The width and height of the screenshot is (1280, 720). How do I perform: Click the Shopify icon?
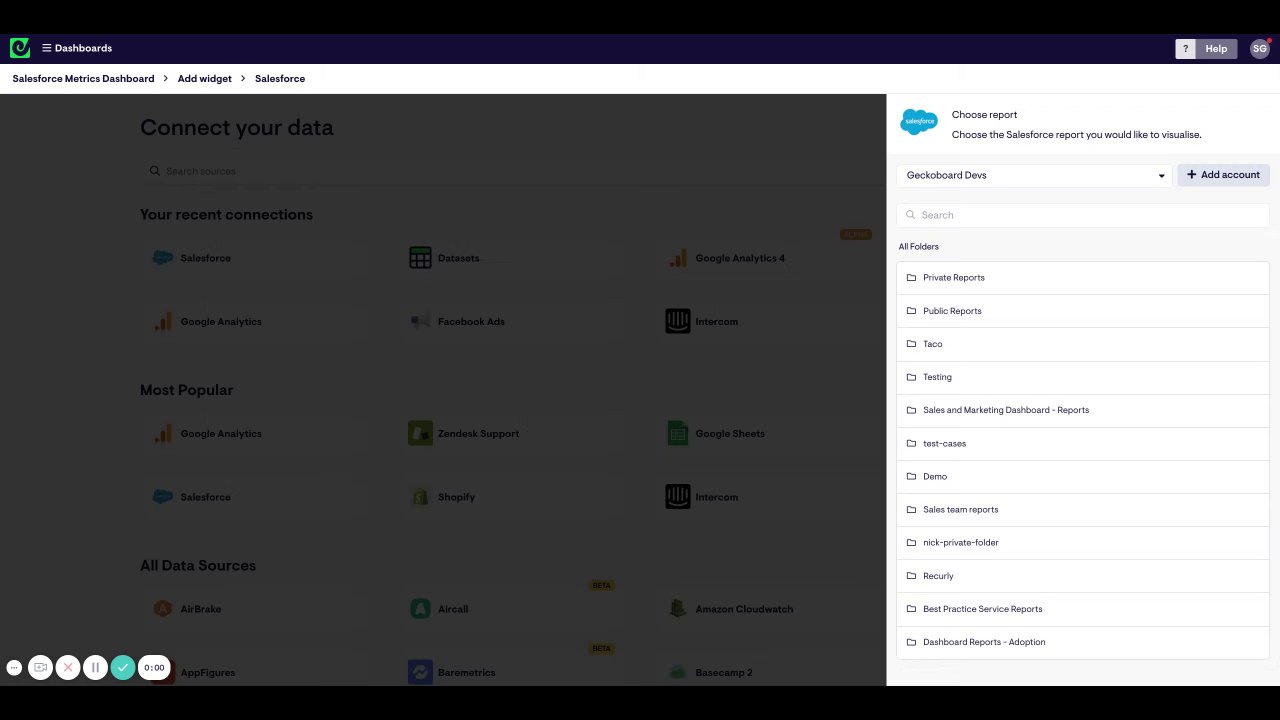[420, 497]
